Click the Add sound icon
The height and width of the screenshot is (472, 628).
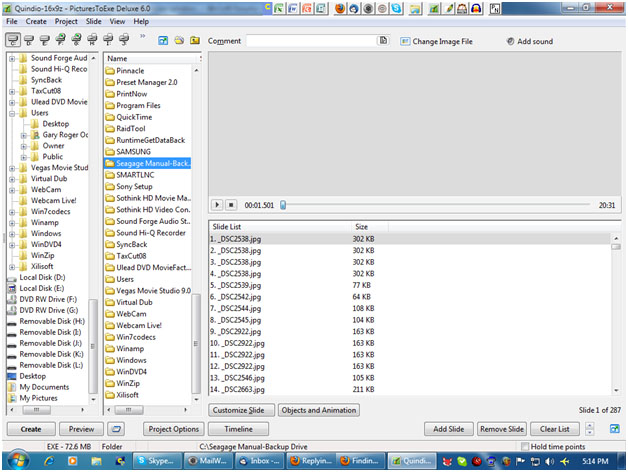click(510, 41)
